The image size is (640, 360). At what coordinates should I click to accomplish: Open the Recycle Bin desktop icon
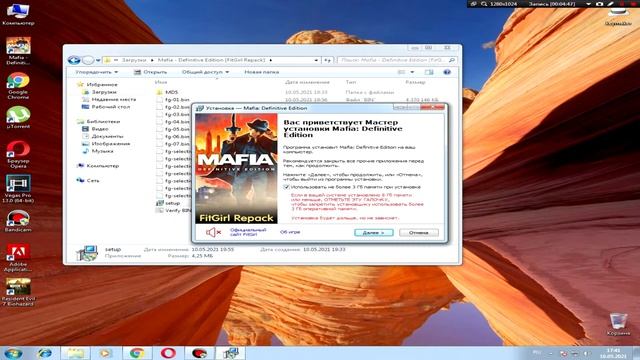(x=618, y=324)
